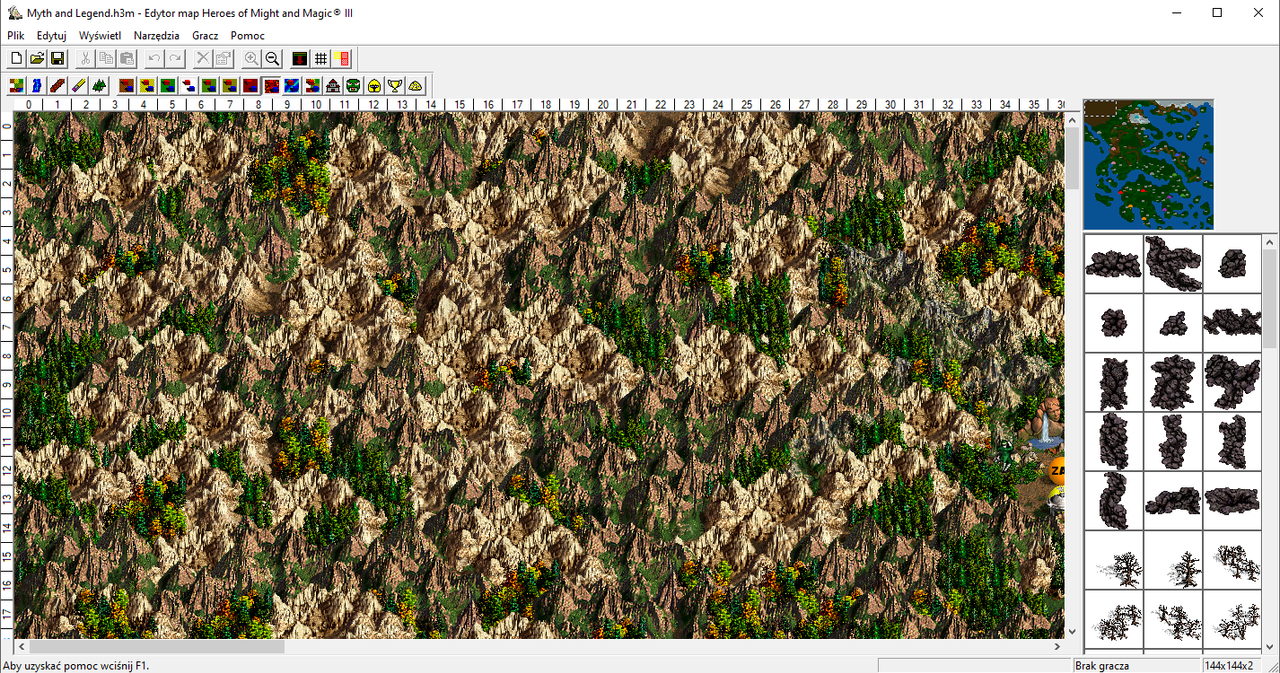Undo the last action via toolbar arrow
Viewport: 1280px width, 673px height.
154,59
